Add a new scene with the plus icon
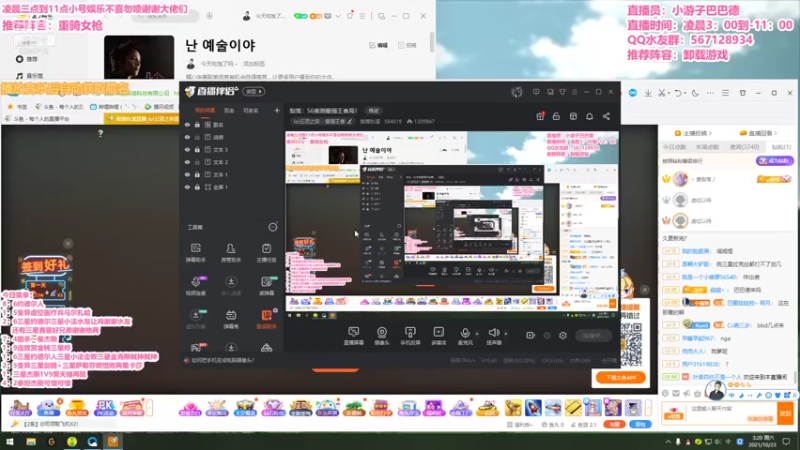 tap(277, 110)
